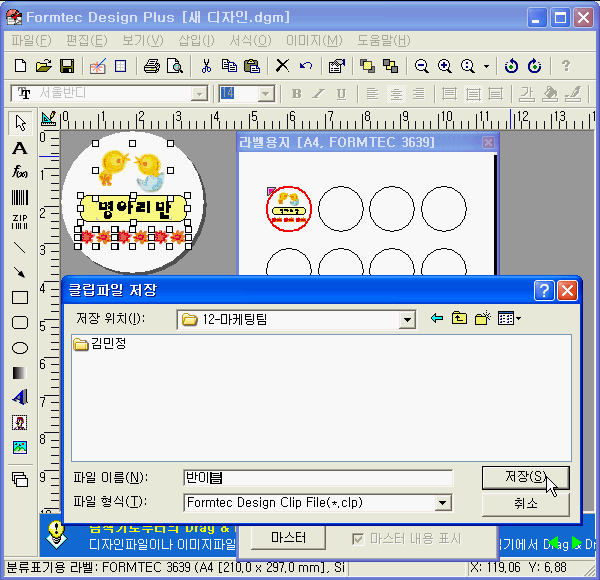Click the Paste clipboard icon
The width and height of the screenshot is (600, 580).
[x=252, y=66]
